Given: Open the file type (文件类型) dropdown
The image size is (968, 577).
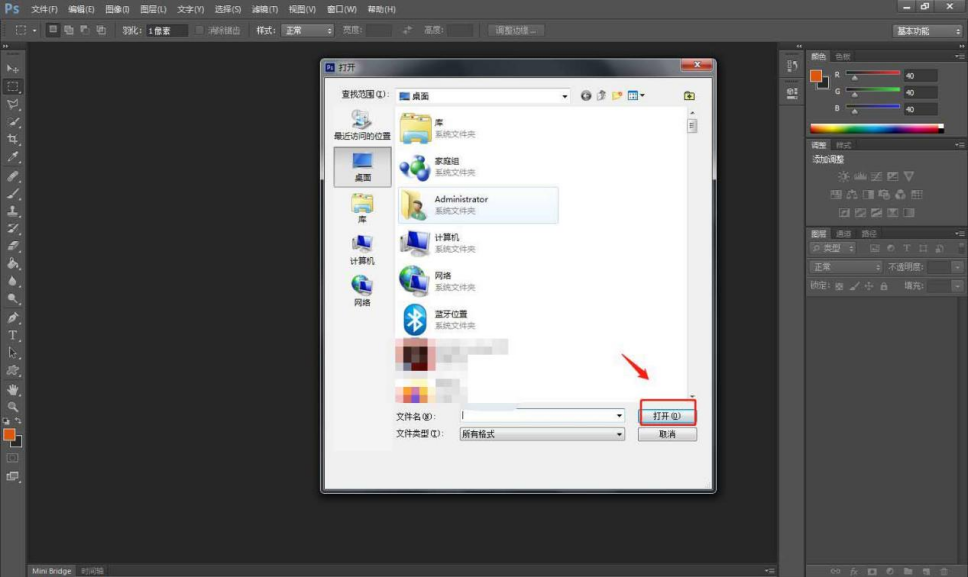Looking at the screenshot, I should pyautogui.click(x=619, y=435).
